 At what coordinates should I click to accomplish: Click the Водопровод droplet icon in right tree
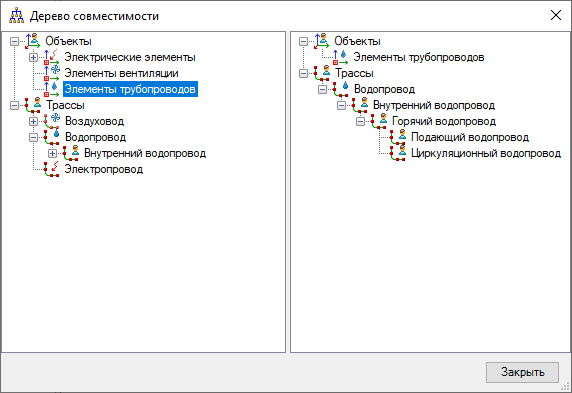[x=341, y=89]
